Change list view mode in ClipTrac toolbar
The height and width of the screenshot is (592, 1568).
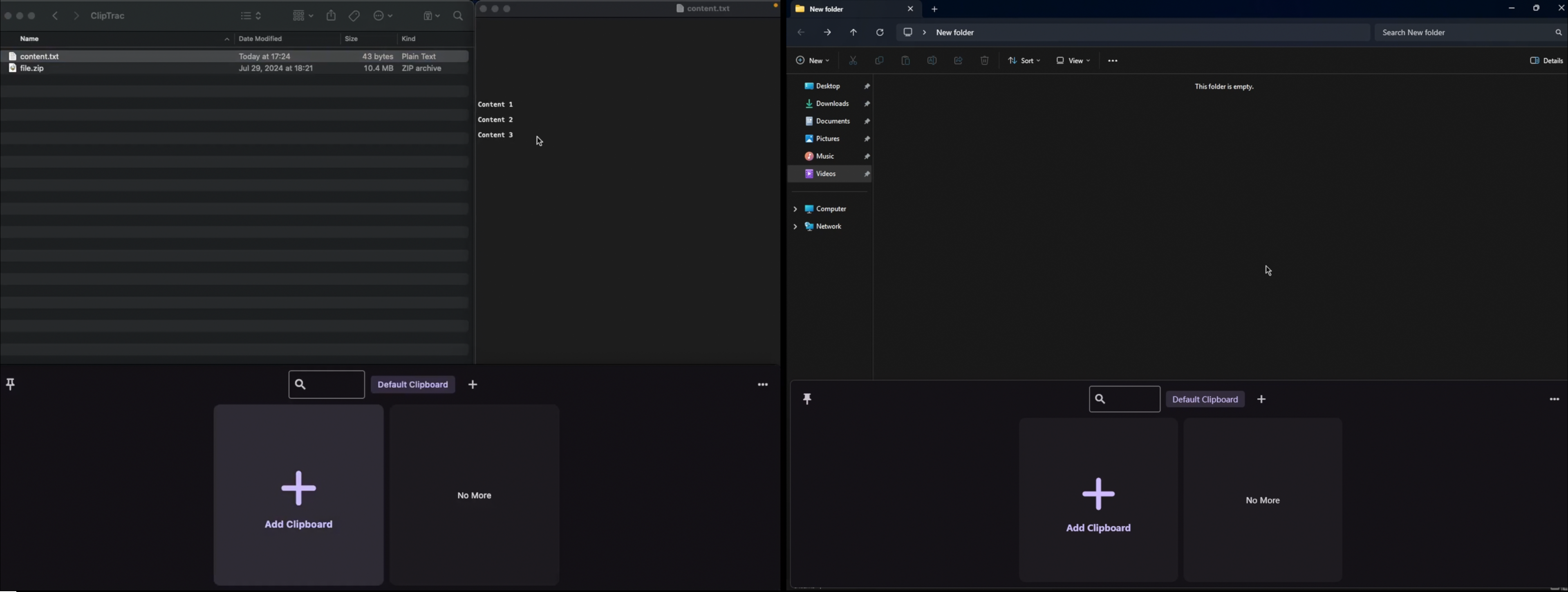pyautogui.click(x=251, y=16)
